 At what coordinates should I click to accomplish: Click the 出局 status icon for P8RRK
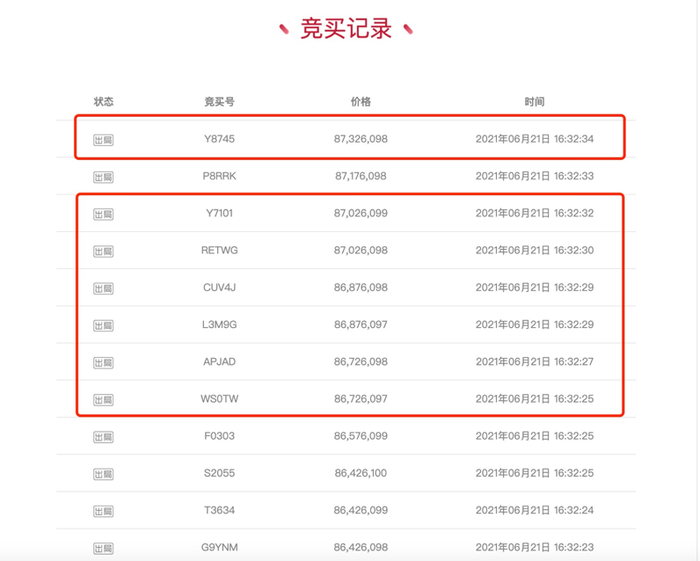[103, 177]
